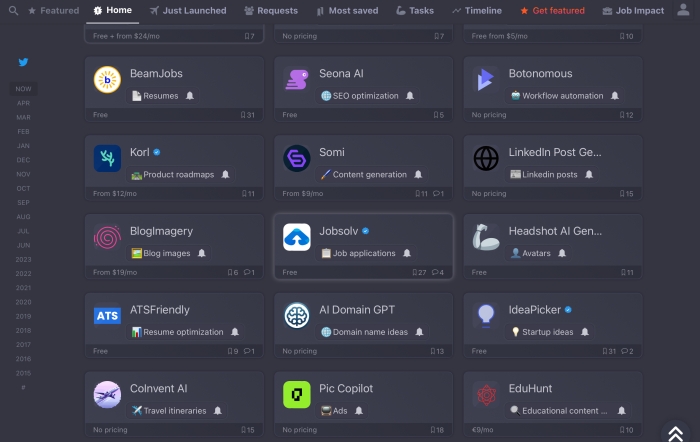Click the Botonomous play-shaped logo
700x442 pixels.
tap(486, 79)
